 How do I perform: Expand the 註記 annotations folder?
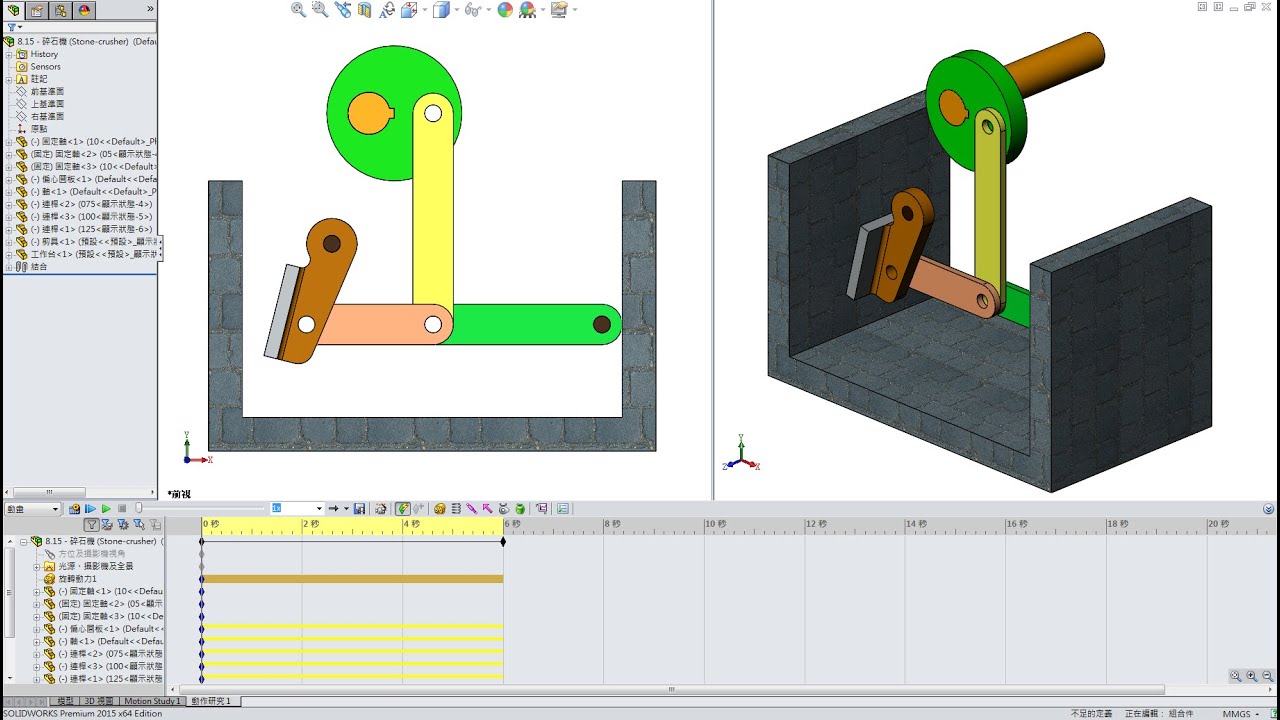(x=9, y=79)
